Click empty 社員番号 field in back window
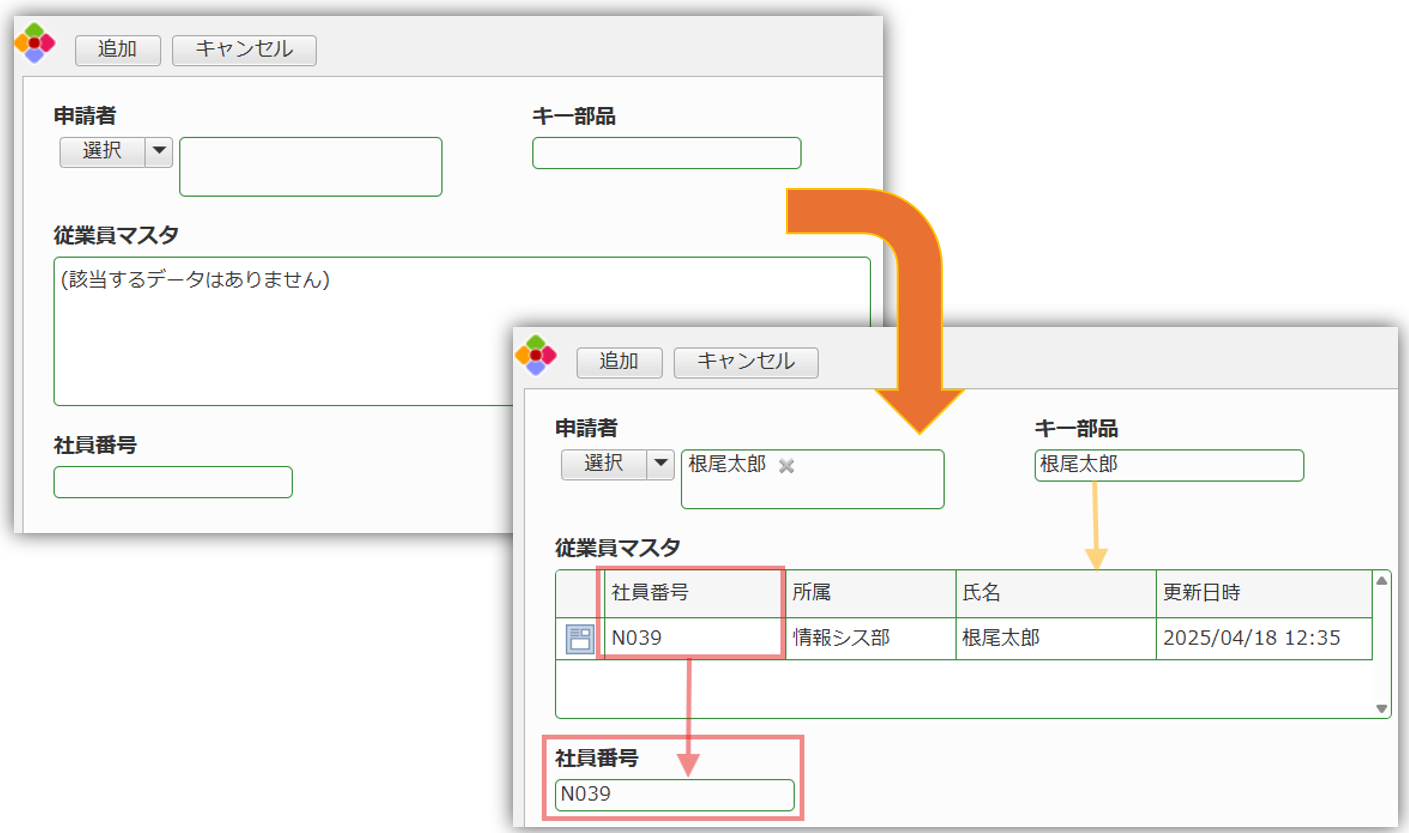This screenshot has height=833, width=1409. tap(173, 482)
